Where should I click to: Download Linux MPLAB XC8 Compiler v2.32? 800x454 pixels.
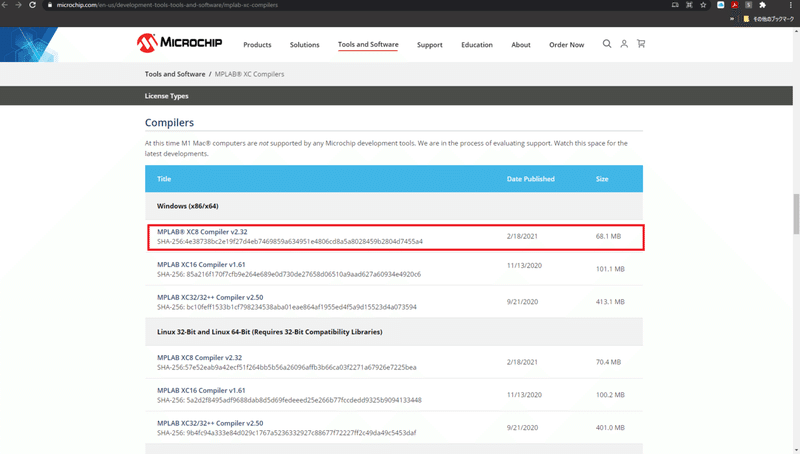click(x=199, y=358)
